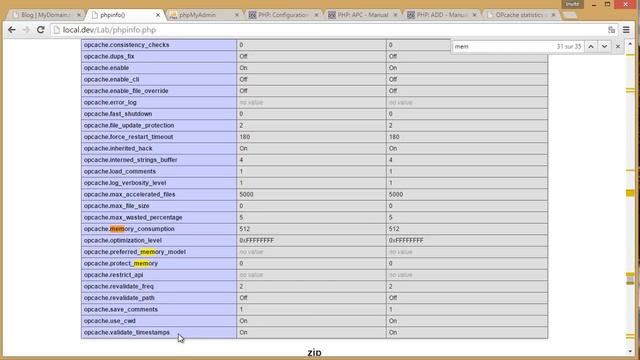Close the phpinfo() tab
The width and height of the screenshot is (640, 360).
coord(158,15)
